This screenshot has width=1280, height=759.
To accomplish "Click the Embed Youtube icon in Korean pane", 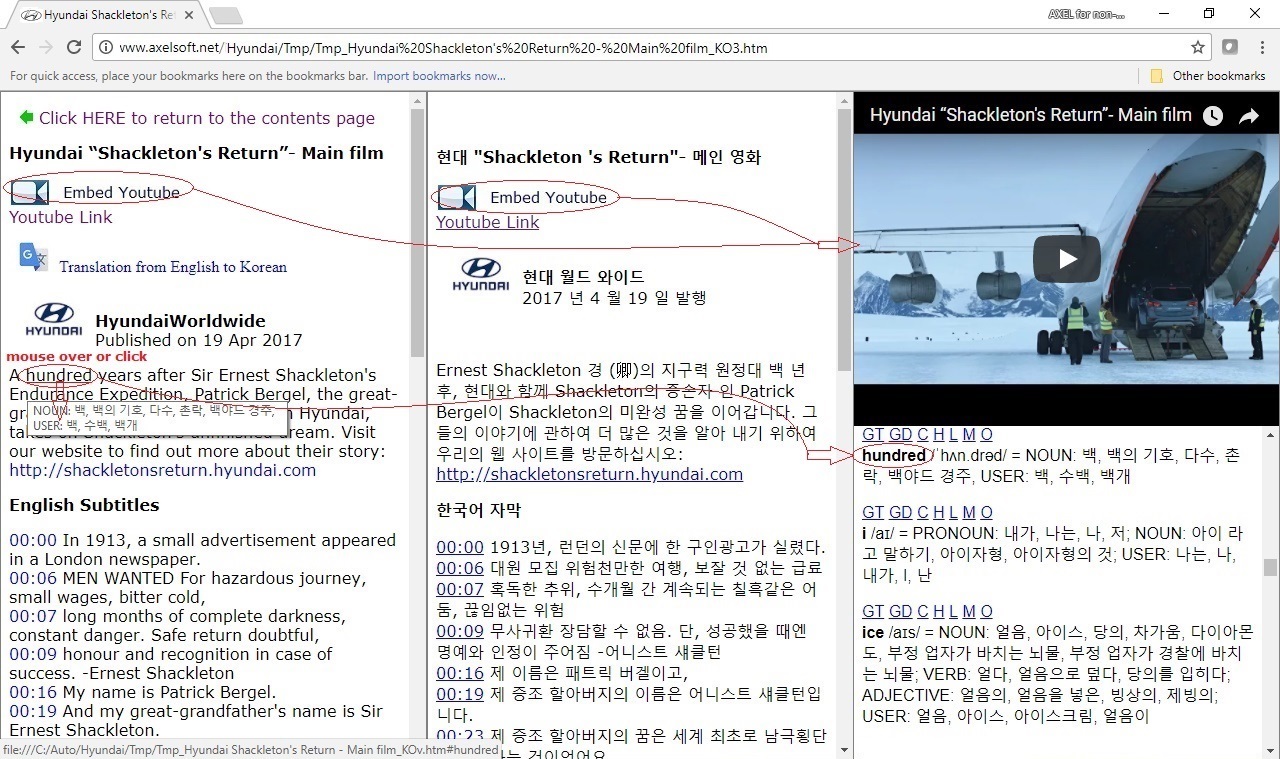I will (457, 197).
